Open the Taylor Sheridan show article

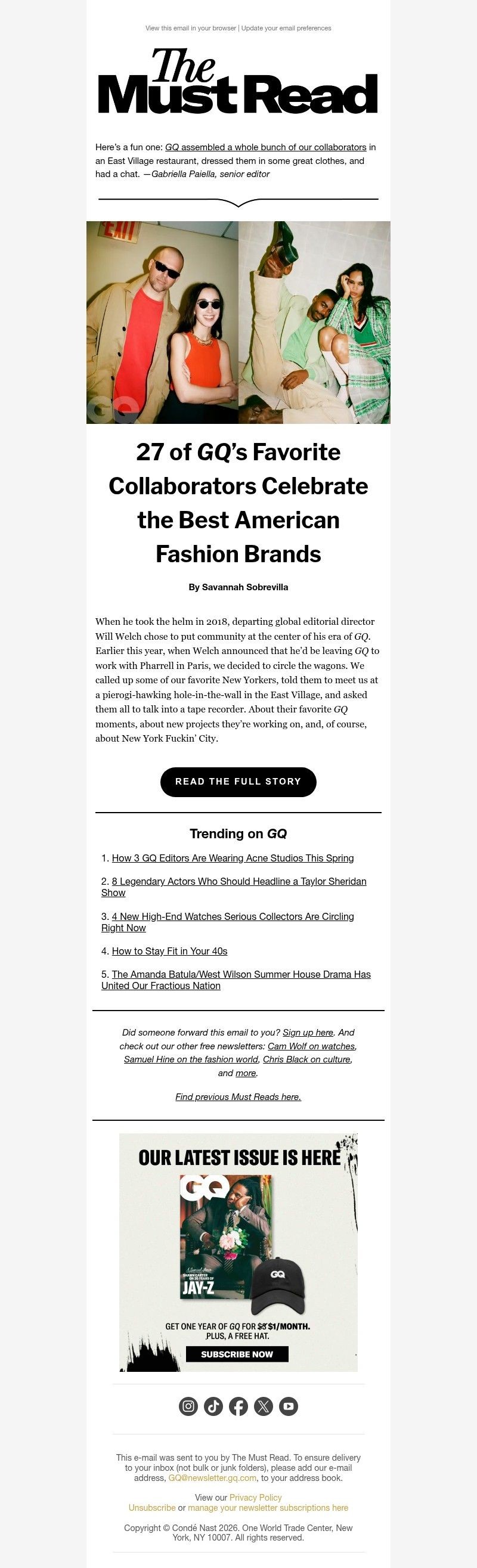click(x=239, y=881)
